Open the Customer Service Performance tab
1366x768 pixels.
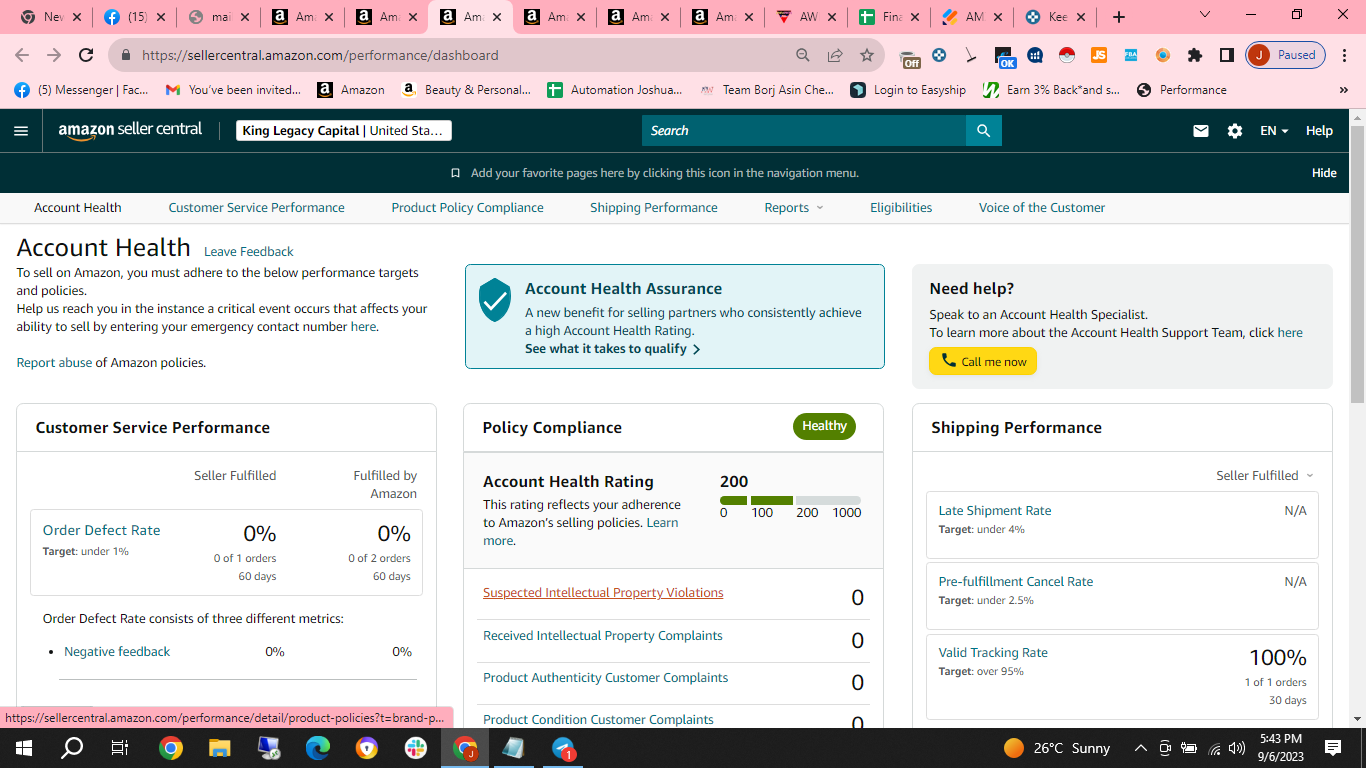256,208
